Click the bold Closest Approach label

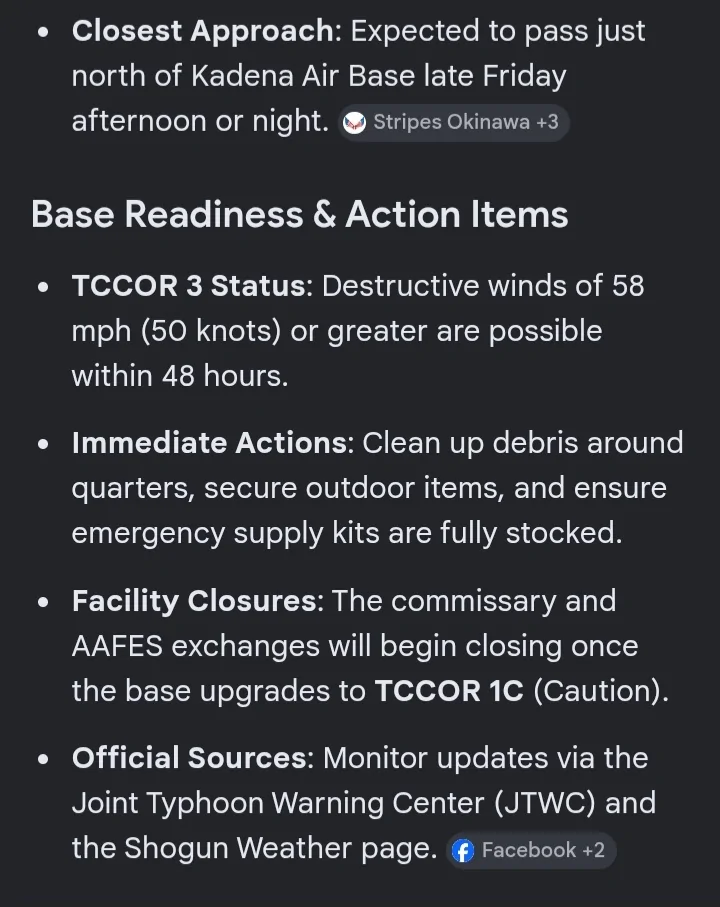[x=203, y=31]
